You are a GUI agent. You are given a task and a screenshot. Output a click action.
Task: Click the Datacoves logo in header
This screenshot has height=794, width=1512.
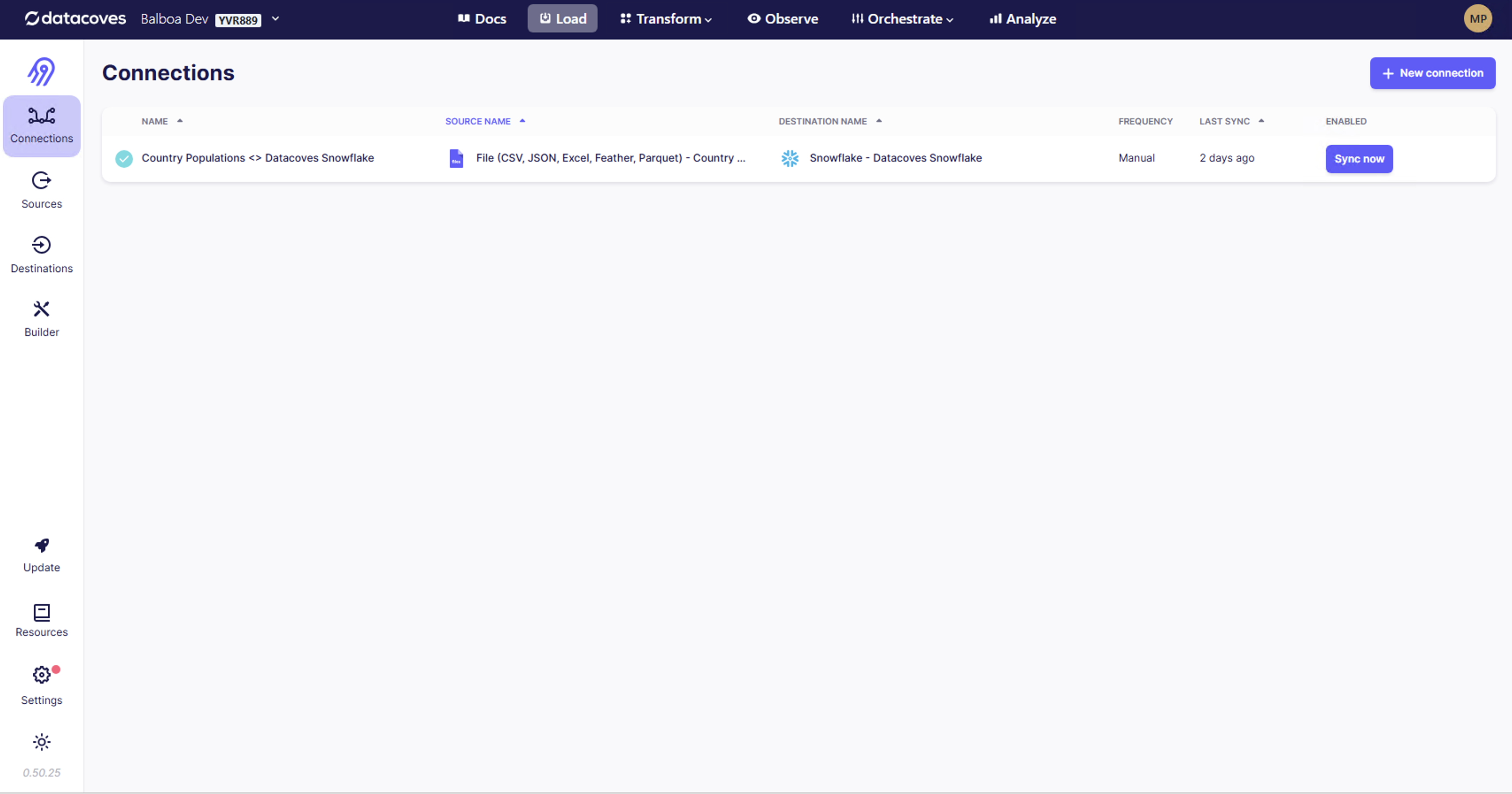[75, 19]
